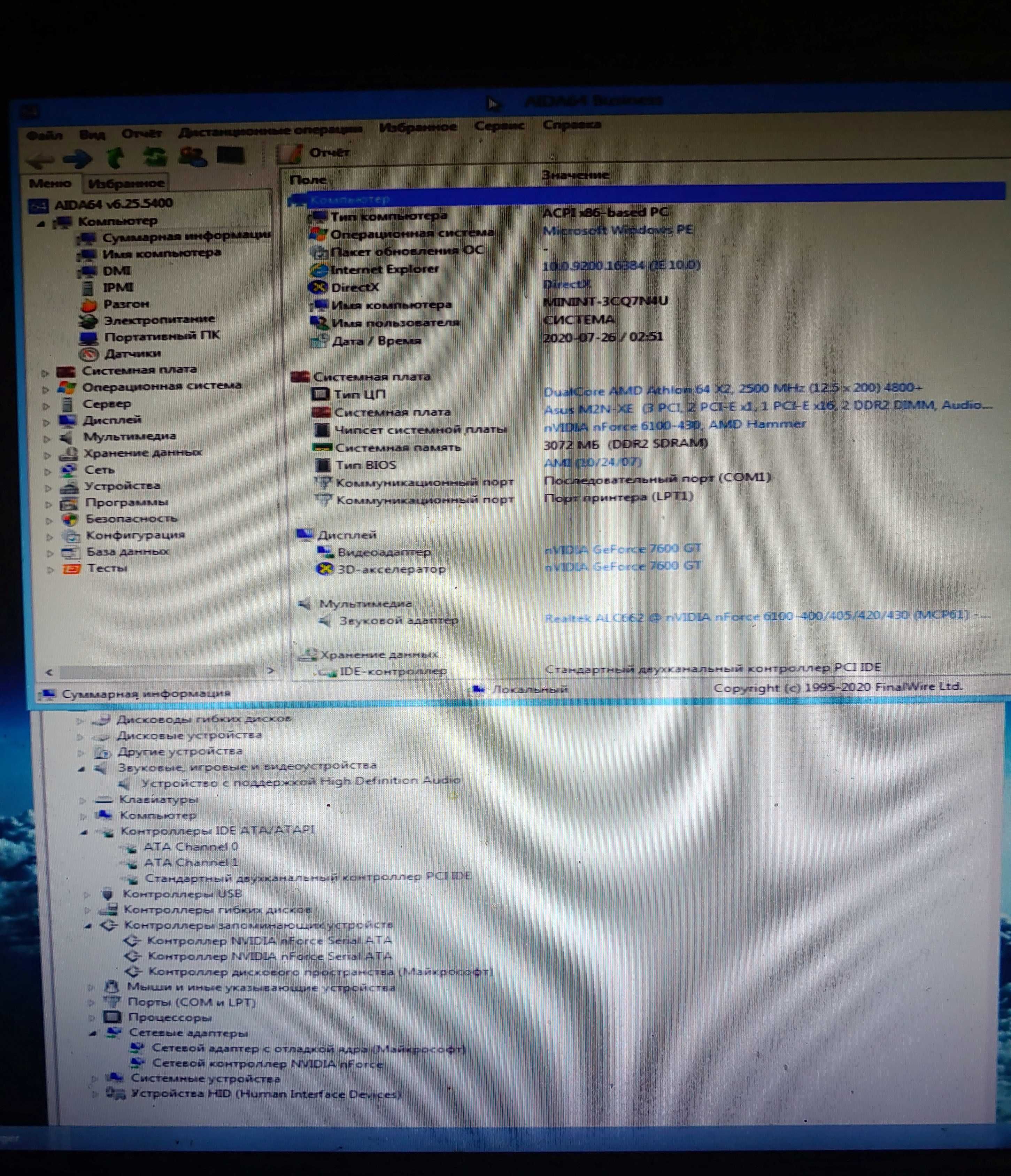This screenshot has width=1011, height=1176.
Task: Expand Операционная система tree node
Action: click(46, 390)
